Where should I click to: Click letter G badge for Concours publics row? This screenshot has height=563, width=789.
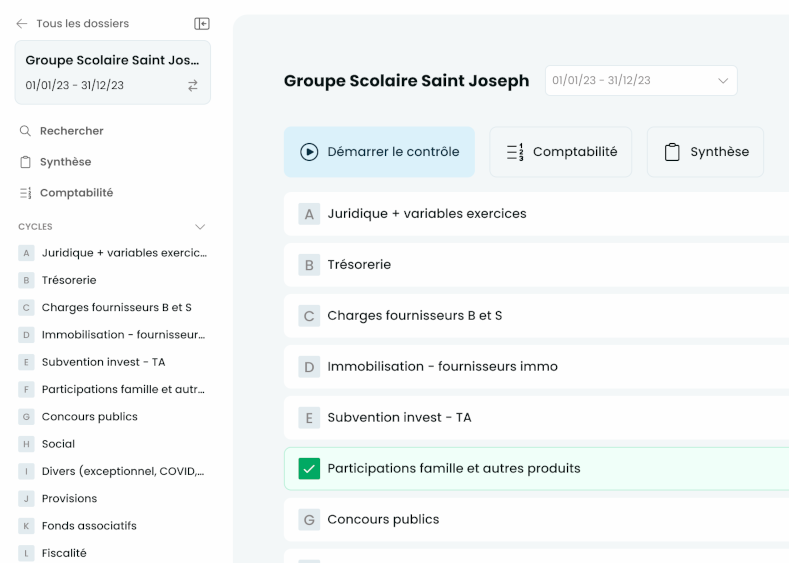(309, 520)
